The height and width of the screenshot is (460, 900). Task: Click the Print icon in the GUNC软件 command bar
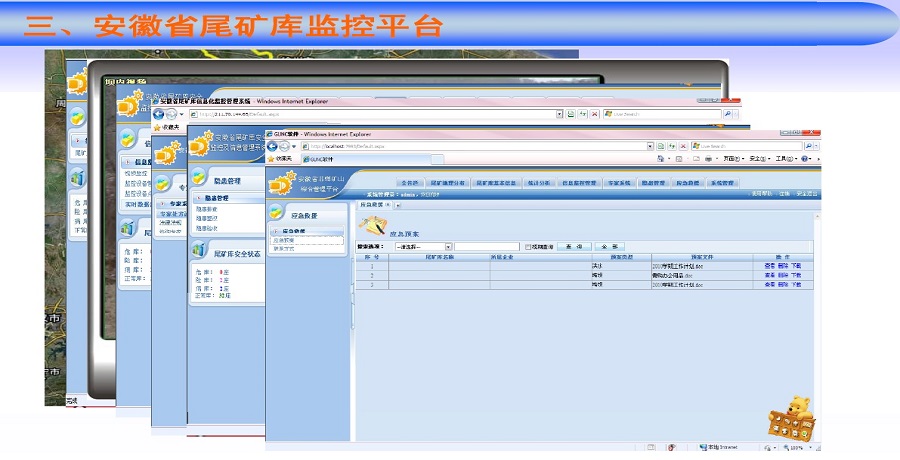click(708, 159)
